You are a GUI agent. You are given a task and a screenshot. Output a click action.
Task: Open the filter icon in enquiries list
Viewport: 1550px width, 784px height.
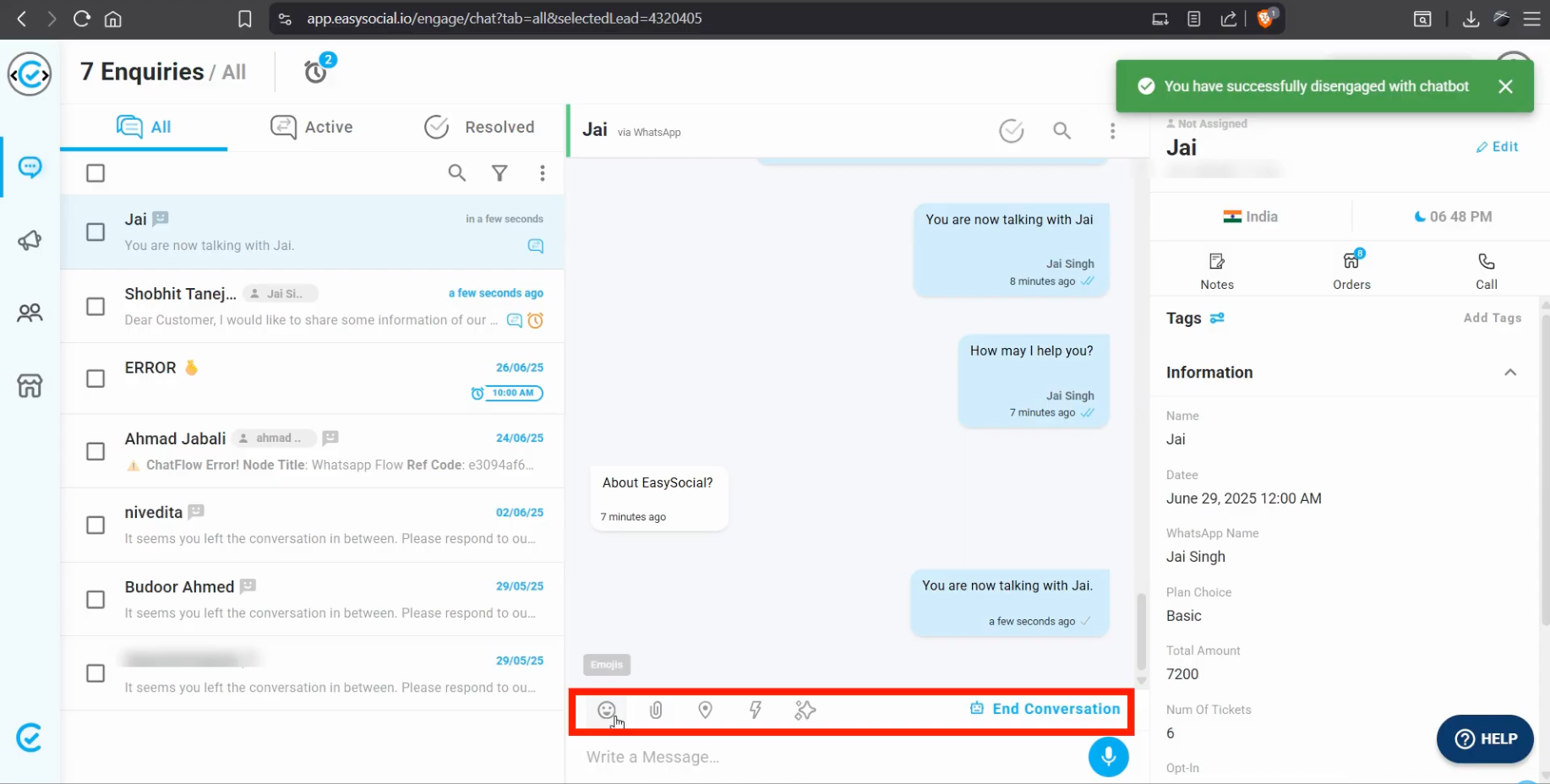point(499,173)
